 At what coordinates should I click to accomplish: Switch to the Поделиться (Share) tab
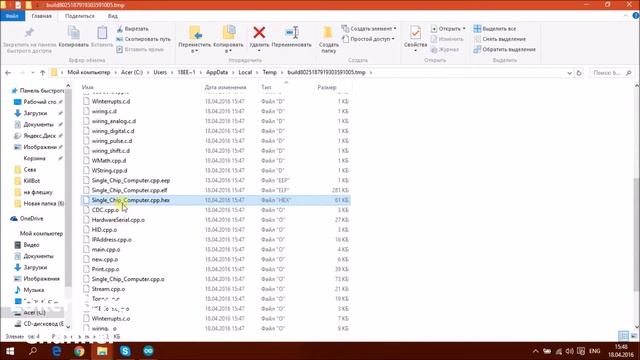coord(80,16)
